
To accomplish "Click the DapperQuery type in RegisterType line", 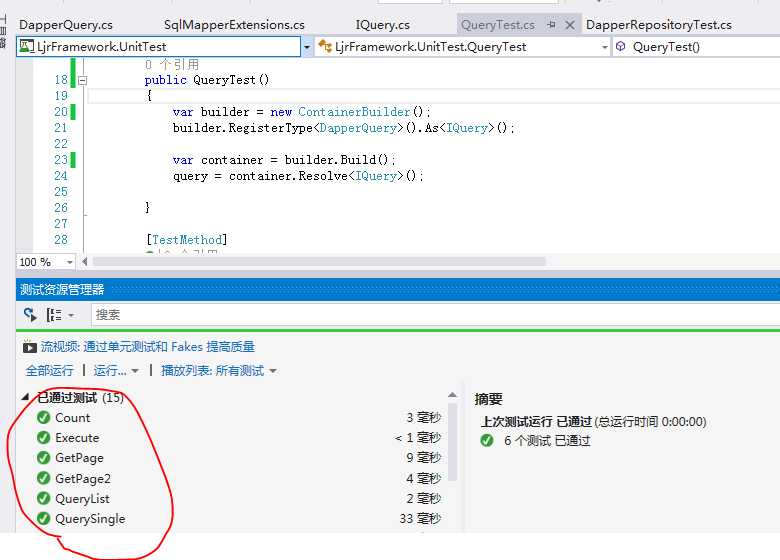I will [358, 128].
